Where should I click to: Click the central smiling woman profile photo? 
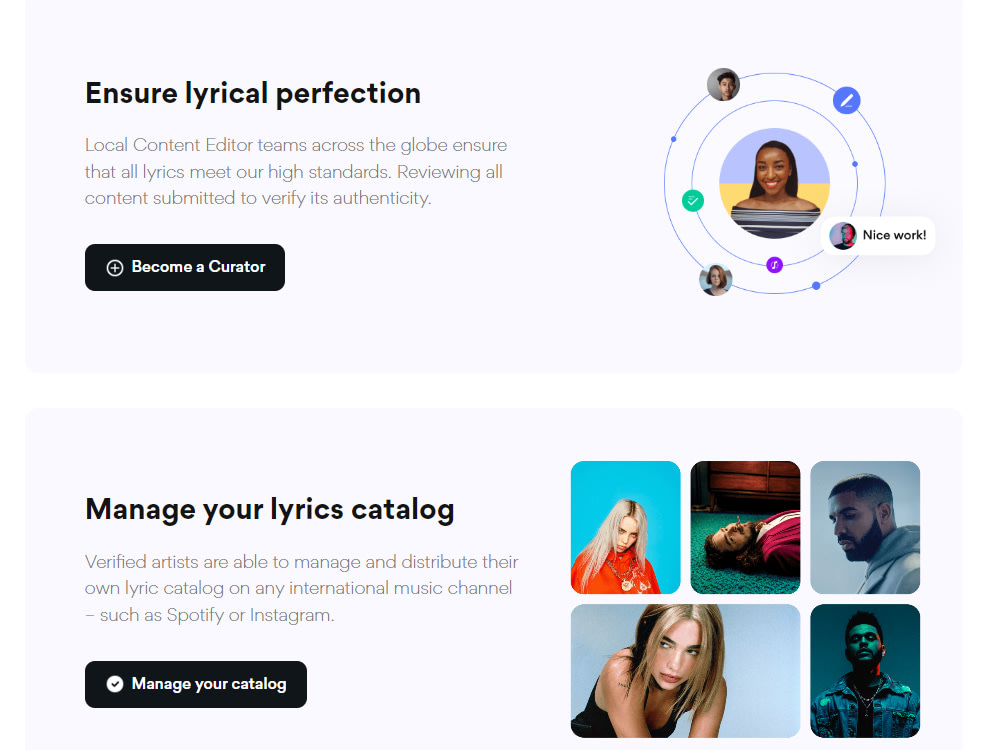click(x=774, y=182)
